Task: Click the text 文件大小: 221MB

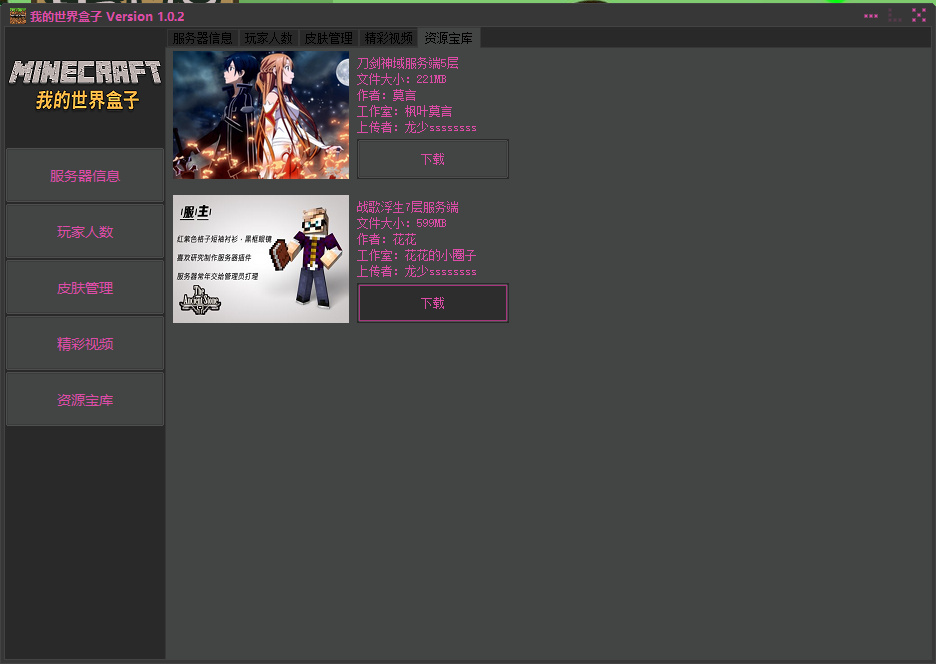Action: pyautogui.click(x=402, y=79)
